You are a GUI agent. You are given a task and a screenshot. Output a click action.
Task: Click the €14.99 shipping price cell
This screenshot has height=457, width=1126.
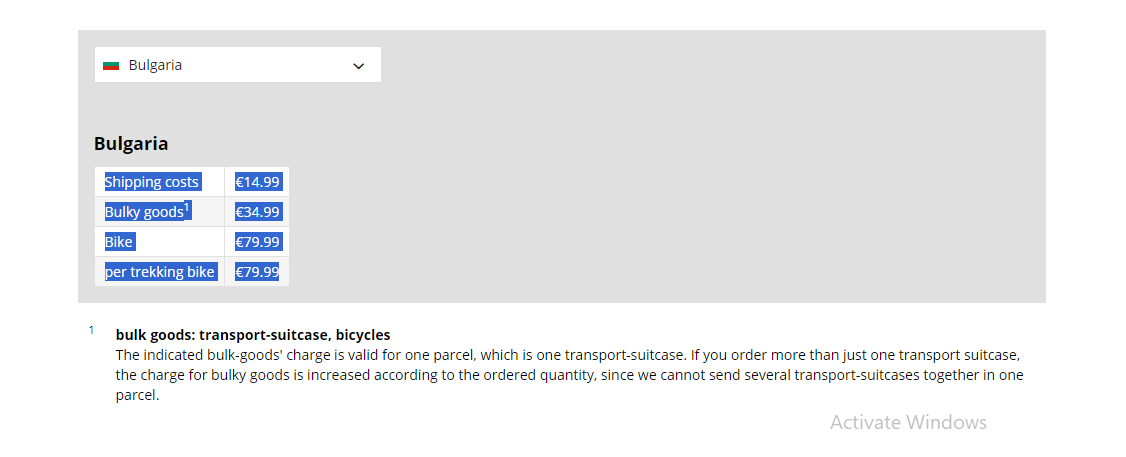[257, 182]
